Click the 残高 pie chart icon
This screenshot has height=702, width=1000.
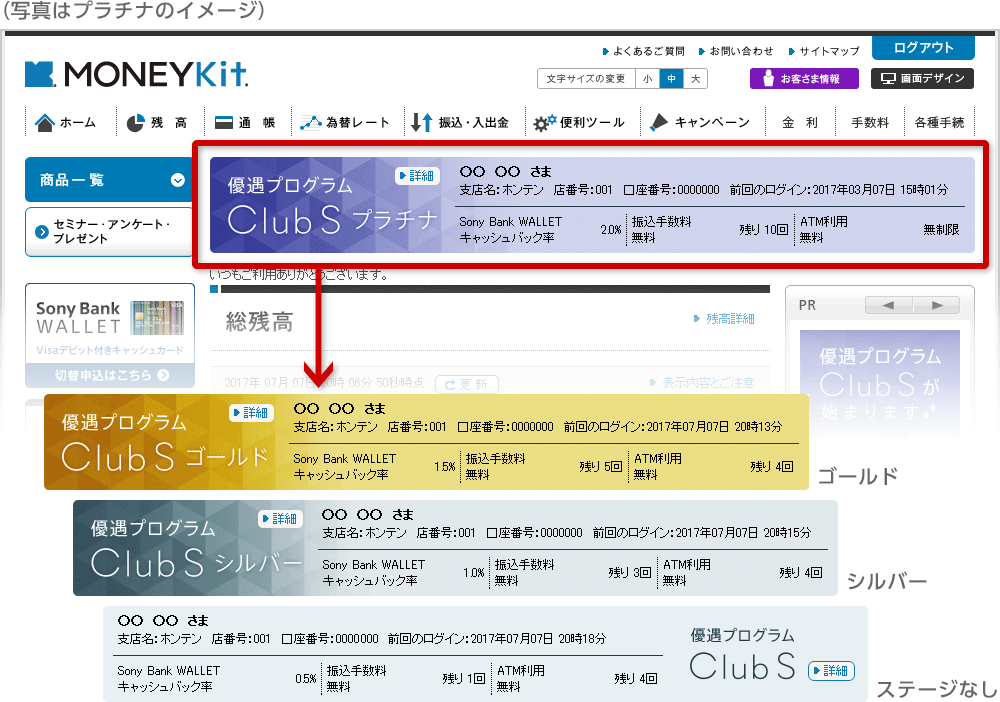coord(136,123)
